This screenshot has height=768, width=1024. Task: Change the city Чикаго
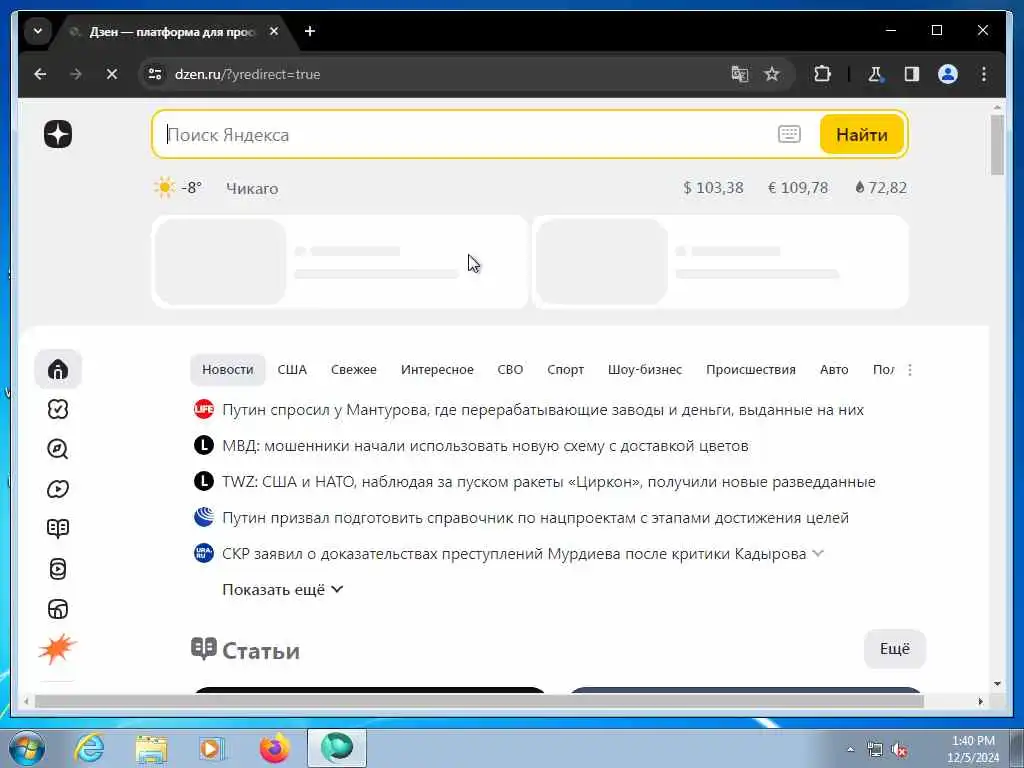(252, 188)
